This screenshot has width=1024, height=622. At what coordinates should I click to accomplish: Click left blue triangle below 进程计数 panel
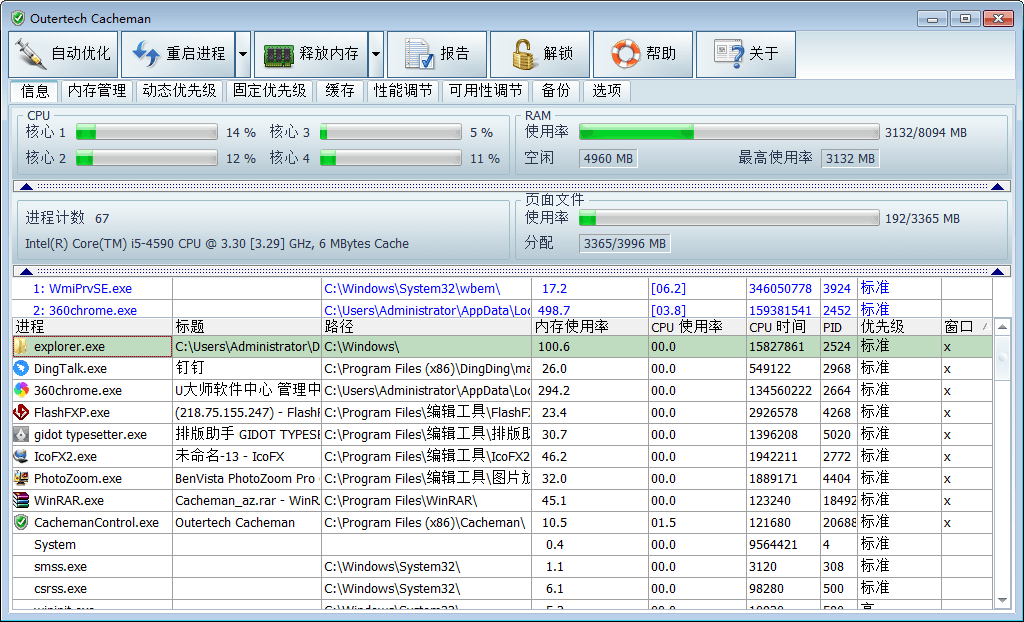tap(26, 271)
